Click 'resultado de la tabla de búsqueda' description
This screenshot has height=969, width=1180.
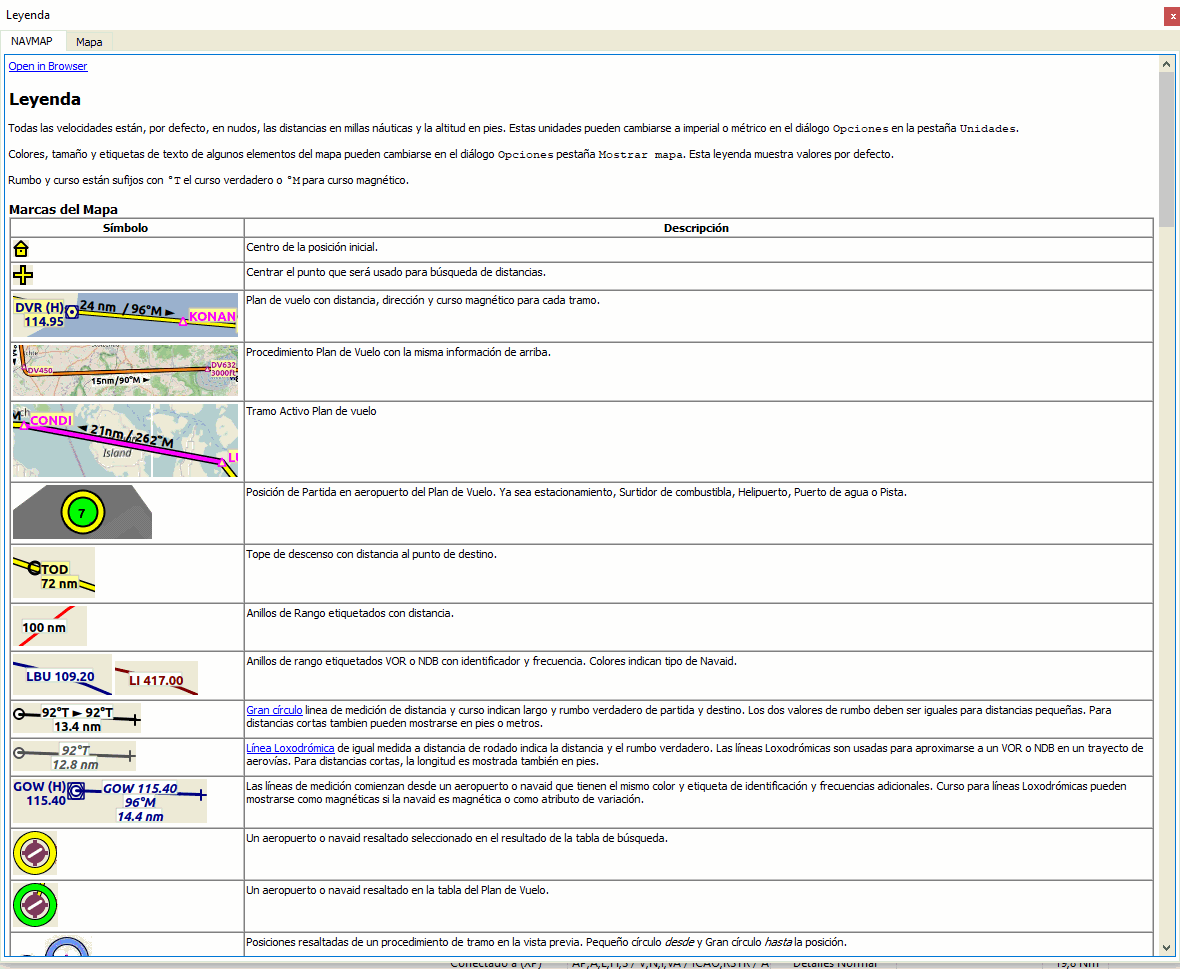(457, 838)
